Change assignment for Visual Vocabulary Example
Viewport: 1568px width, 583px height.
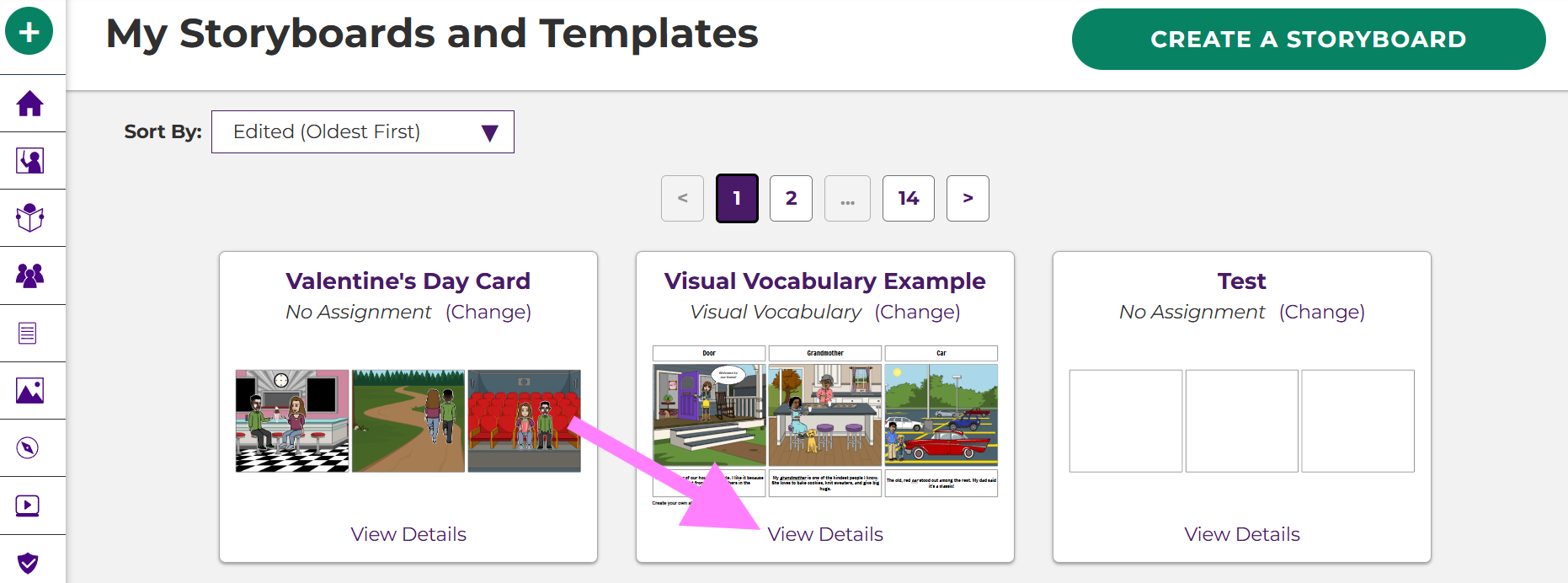pos(917,312)
